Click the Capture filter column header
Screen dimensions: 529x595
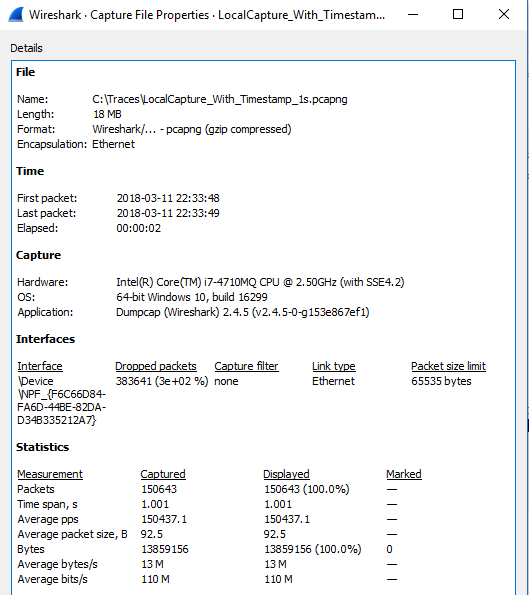(x=246, y=366)
